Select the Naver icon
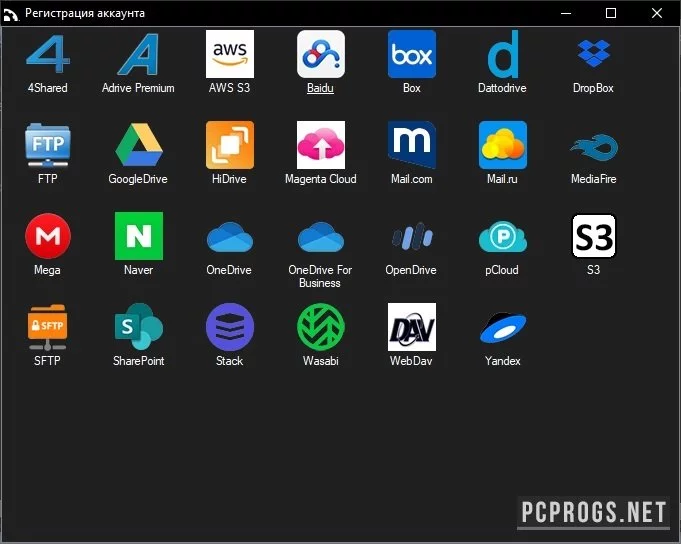Screen dimensions: 681x544 pos(139,236)
